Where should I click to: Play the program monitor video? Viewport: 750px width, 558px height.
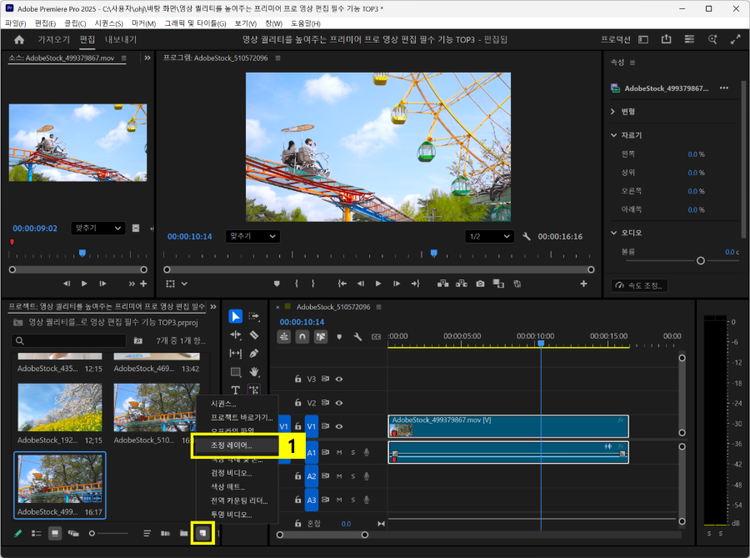click(377, 284)
